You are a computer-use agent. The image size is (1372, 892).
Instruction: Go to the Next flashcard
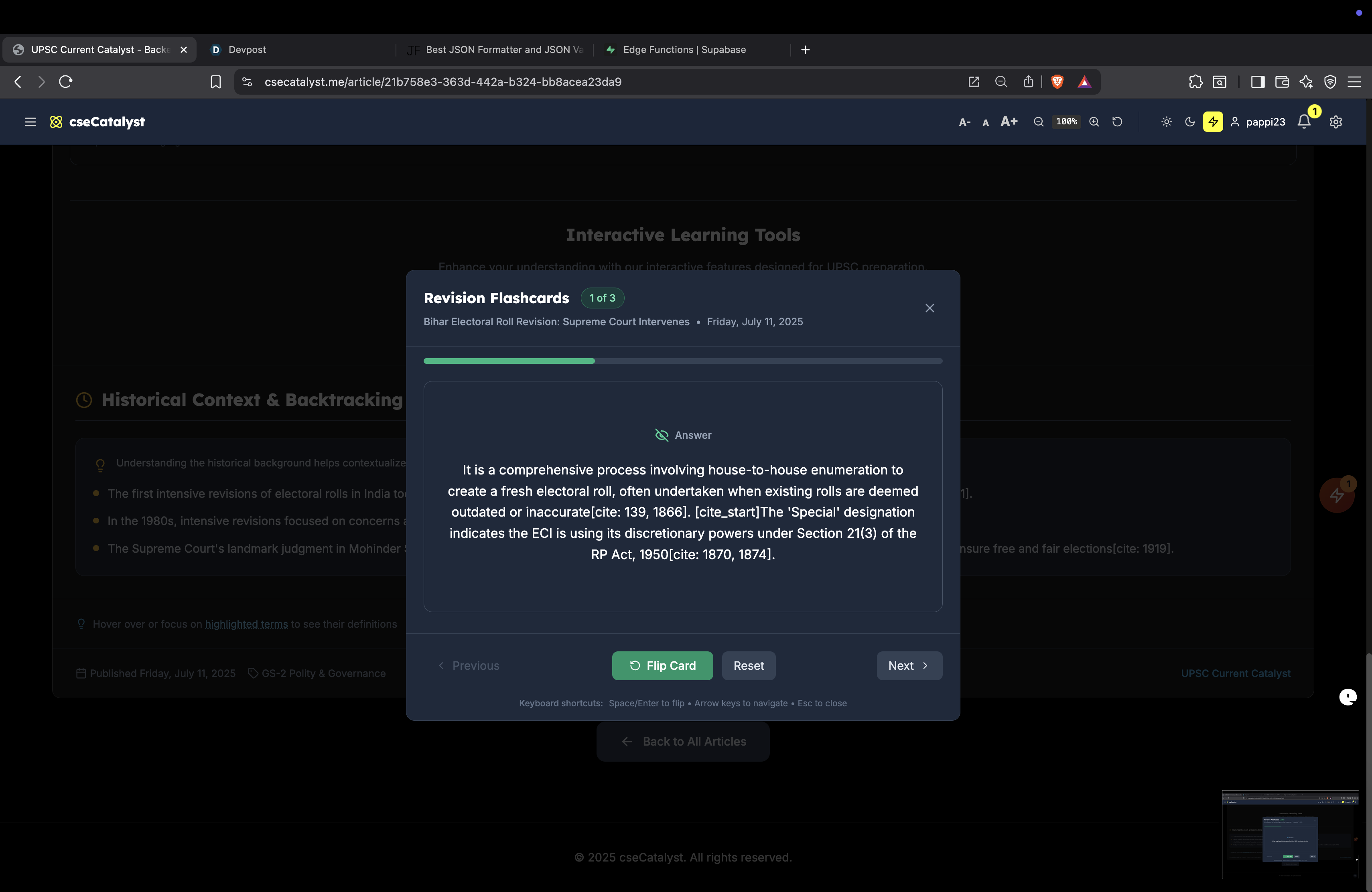tap(909, 665)
